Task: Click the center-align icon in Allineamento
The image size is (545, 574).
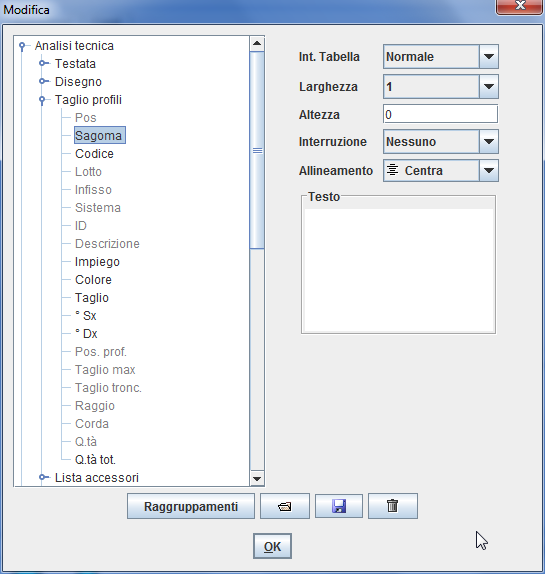Action: (x=393, y=170)
